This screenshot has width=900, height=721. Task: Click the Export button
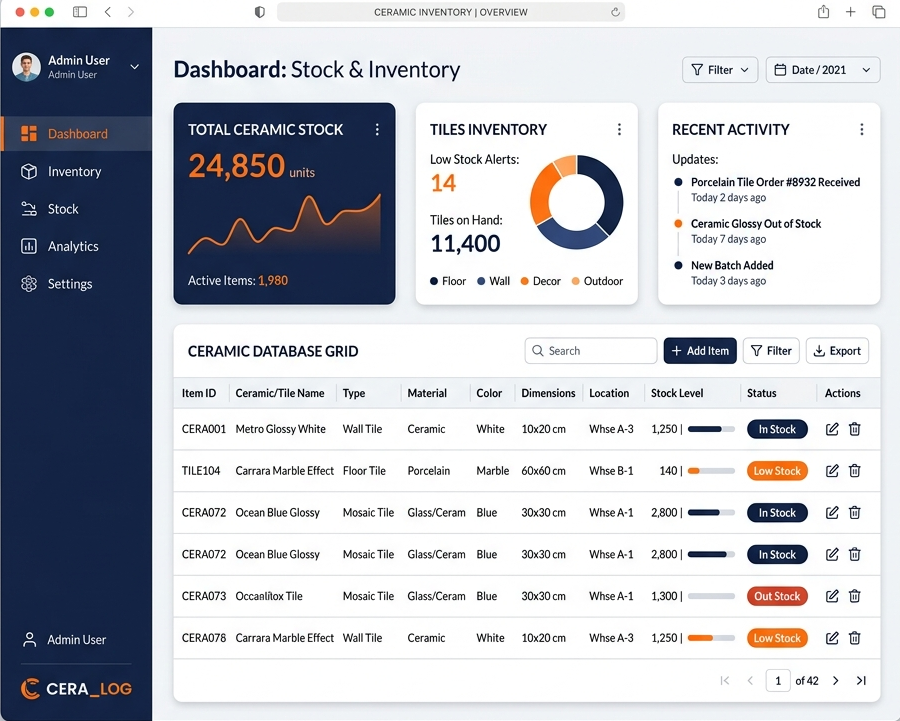click(x=837, y=351)
